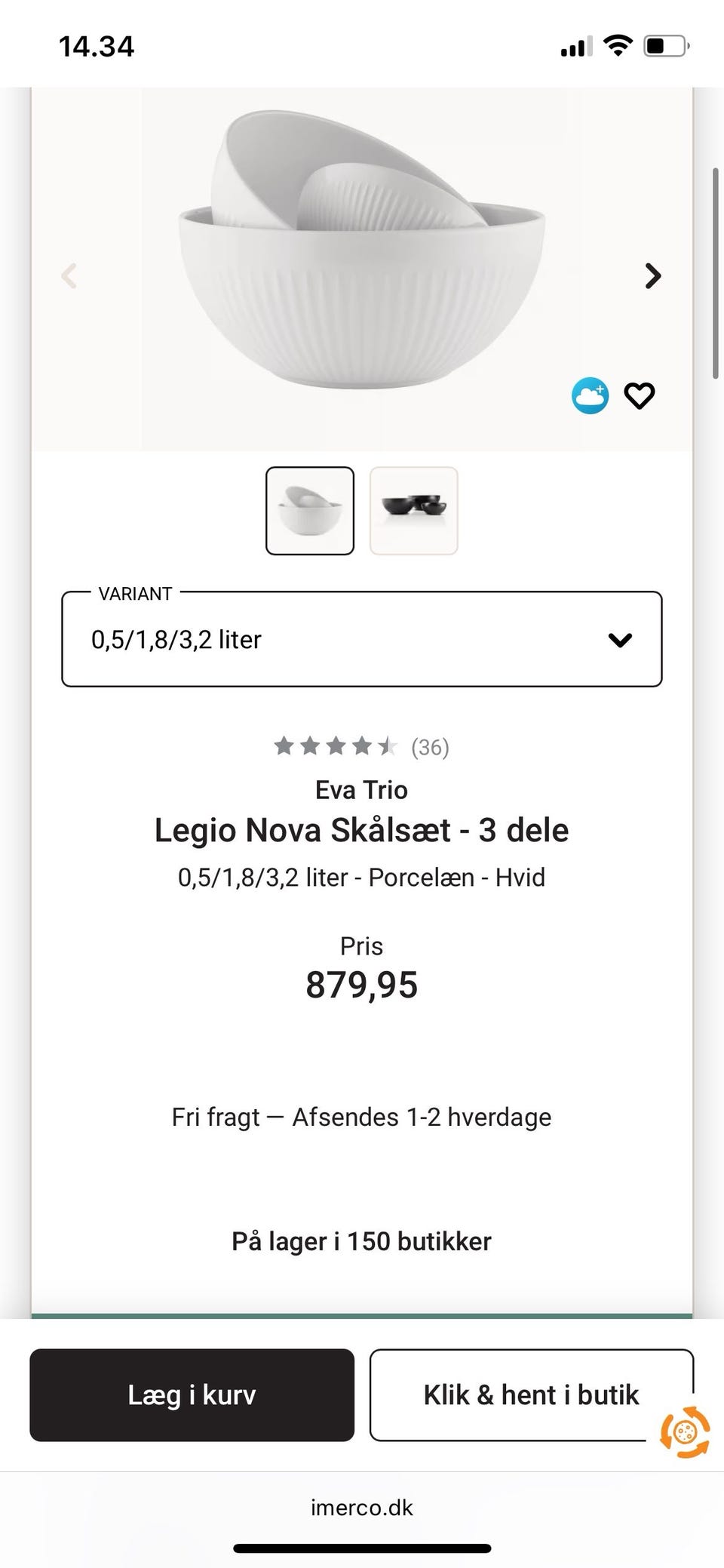Viewport: 724px width, 1568px height.
Task: Select the black bowl set thumbnail
Action: click(414, 511)
